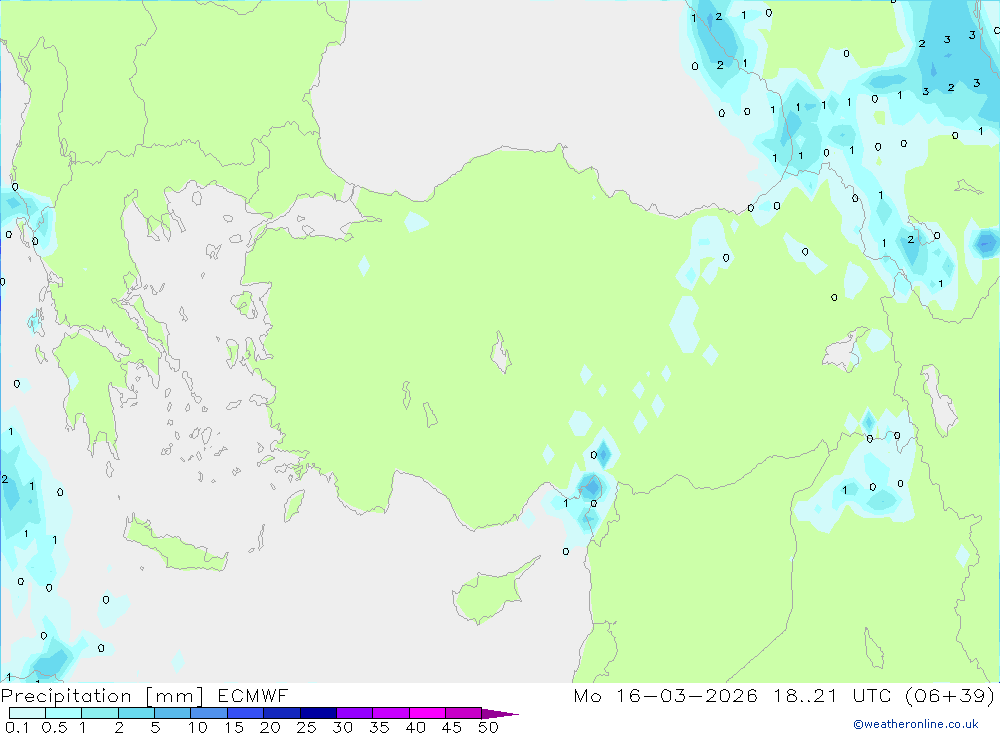The height and width of the screenshot is (733, 1000).
Task: Select the 25–30 mm legend swatch
Action: (318, 713)
